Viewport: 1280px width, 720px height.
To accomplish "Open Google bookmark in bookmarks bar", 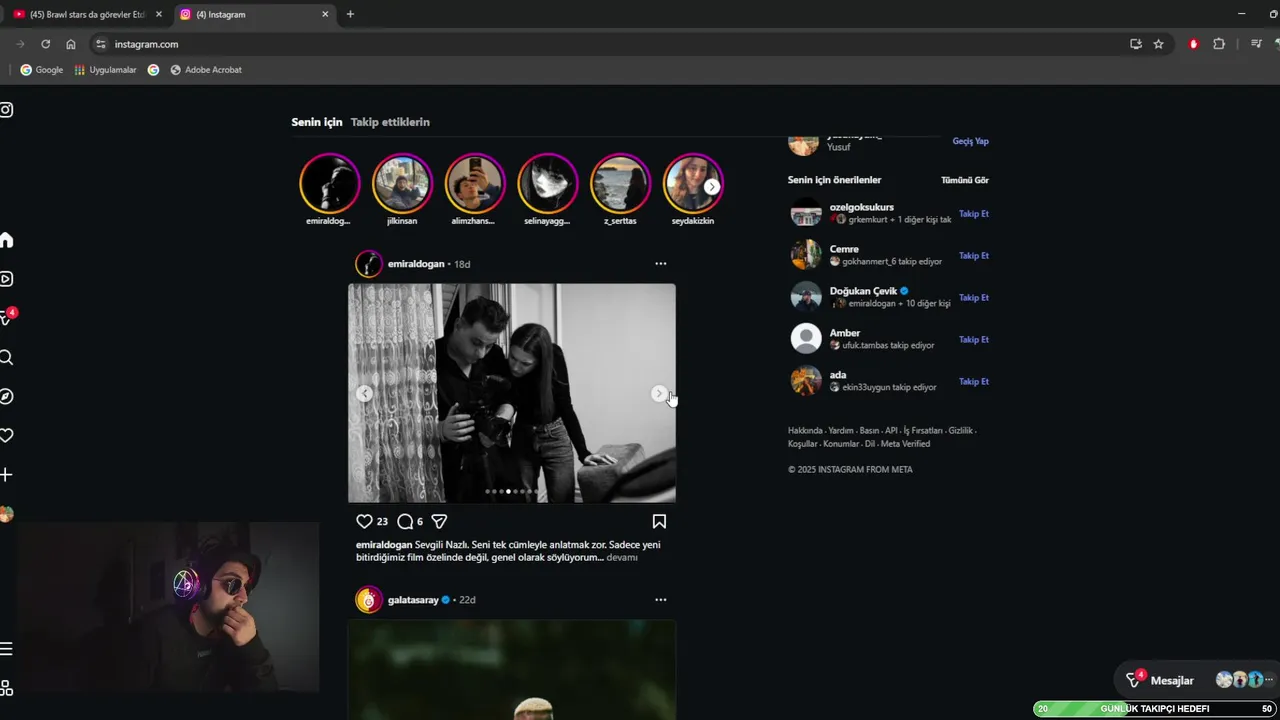I will click(42, 70).
